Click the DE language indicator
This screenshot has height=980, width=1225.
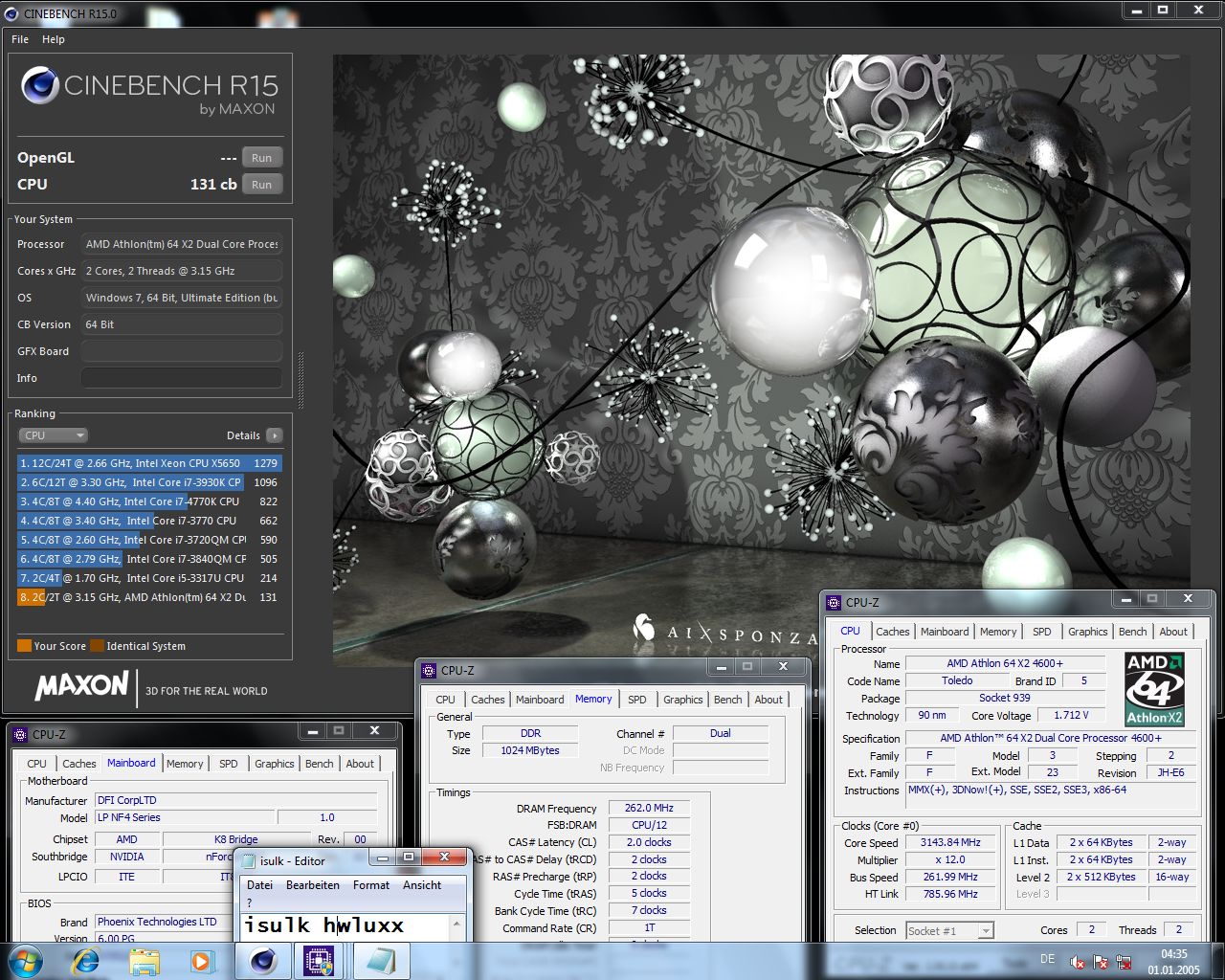click(1047, 958)
